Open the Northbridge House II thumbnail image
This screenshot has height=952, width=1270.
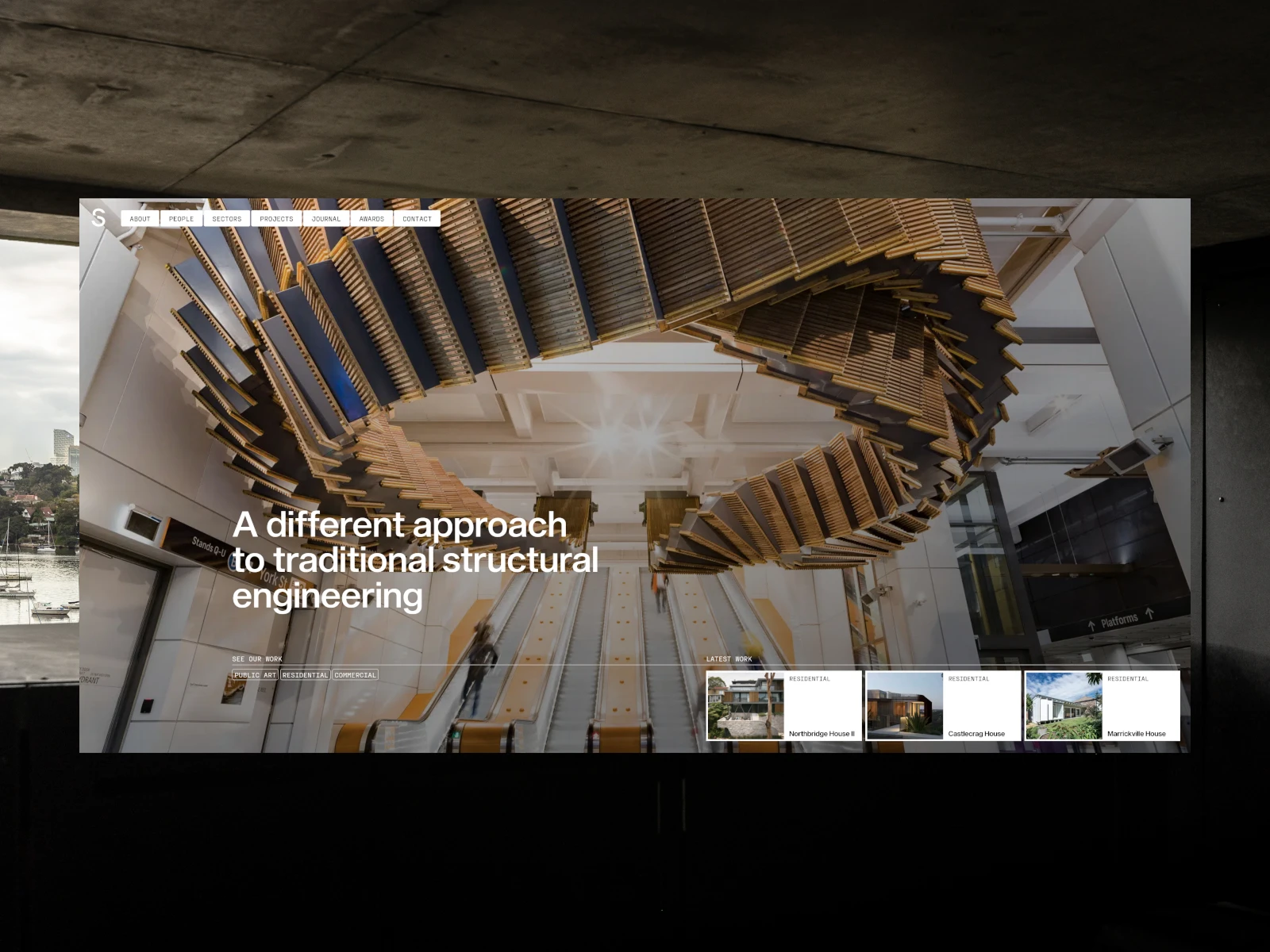pyautogui.click(x=745, y=706)
